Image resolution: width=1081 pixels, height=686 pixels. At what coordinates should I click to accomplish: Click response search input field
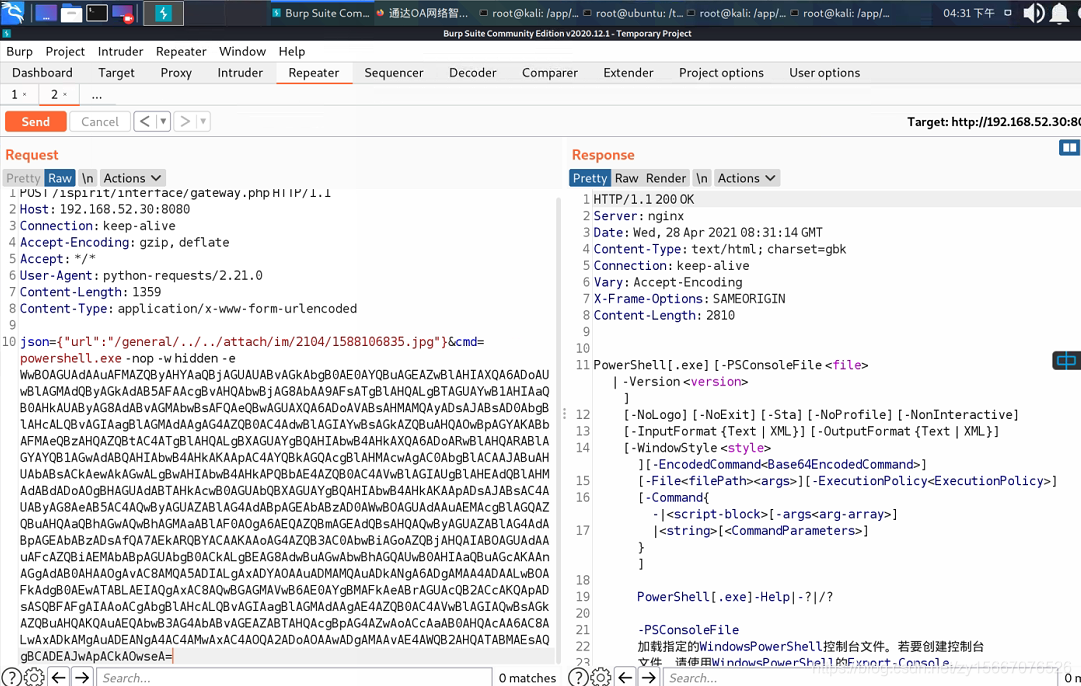pyautogui.click(x=860, y=677)
